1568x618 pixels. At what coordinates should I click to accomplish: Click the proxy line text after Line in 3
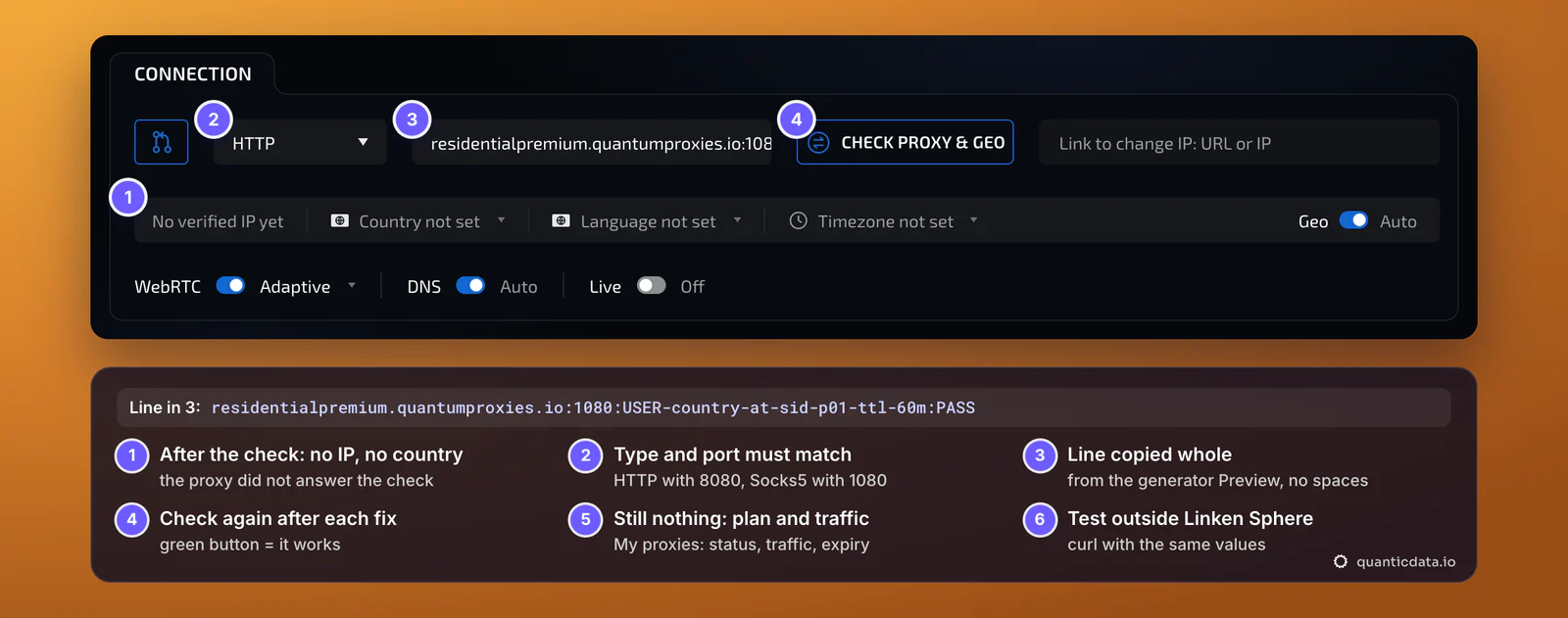pyautogui.click(x=593, y=407)
